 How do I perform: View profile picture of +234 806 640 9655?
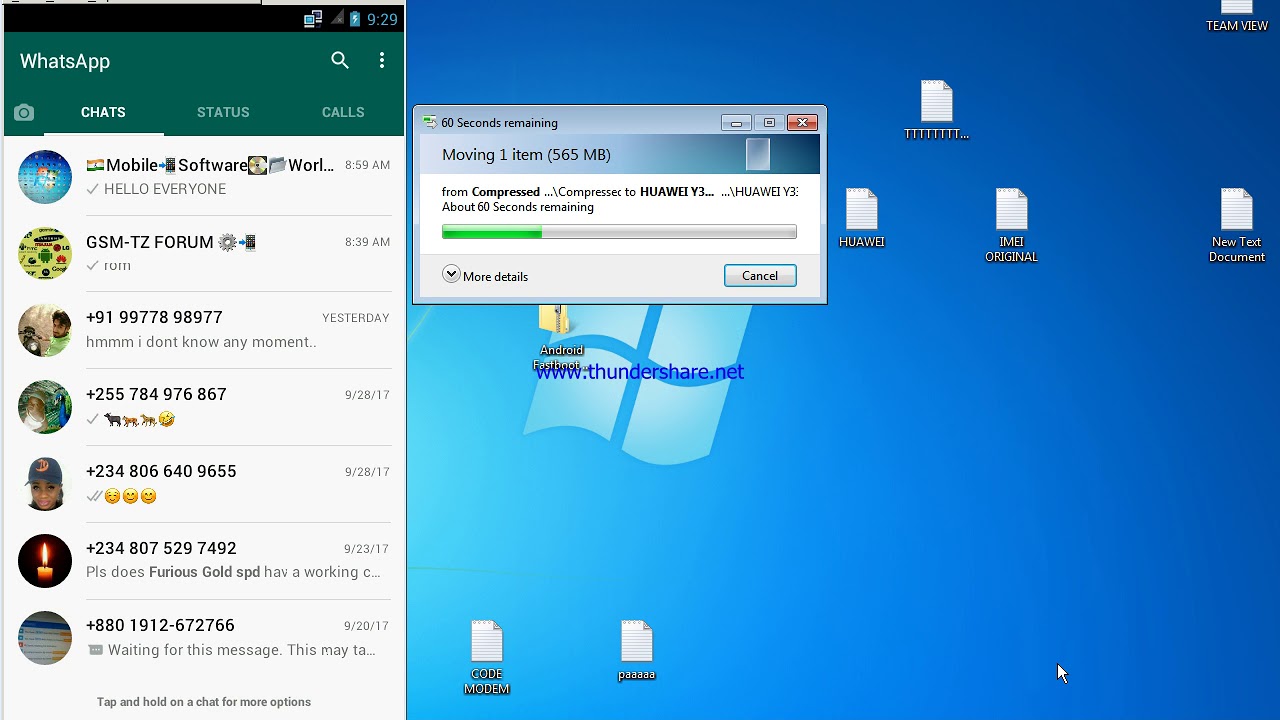tap(45, 484)
